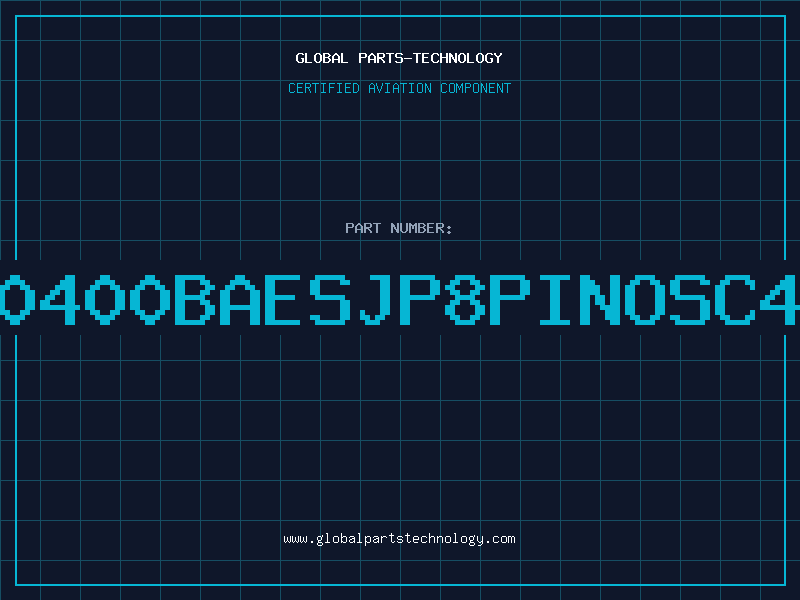
Task: Select the CERTIFIED AVIATION COMPONENT subtitle
Action: (x=399, y=88)
